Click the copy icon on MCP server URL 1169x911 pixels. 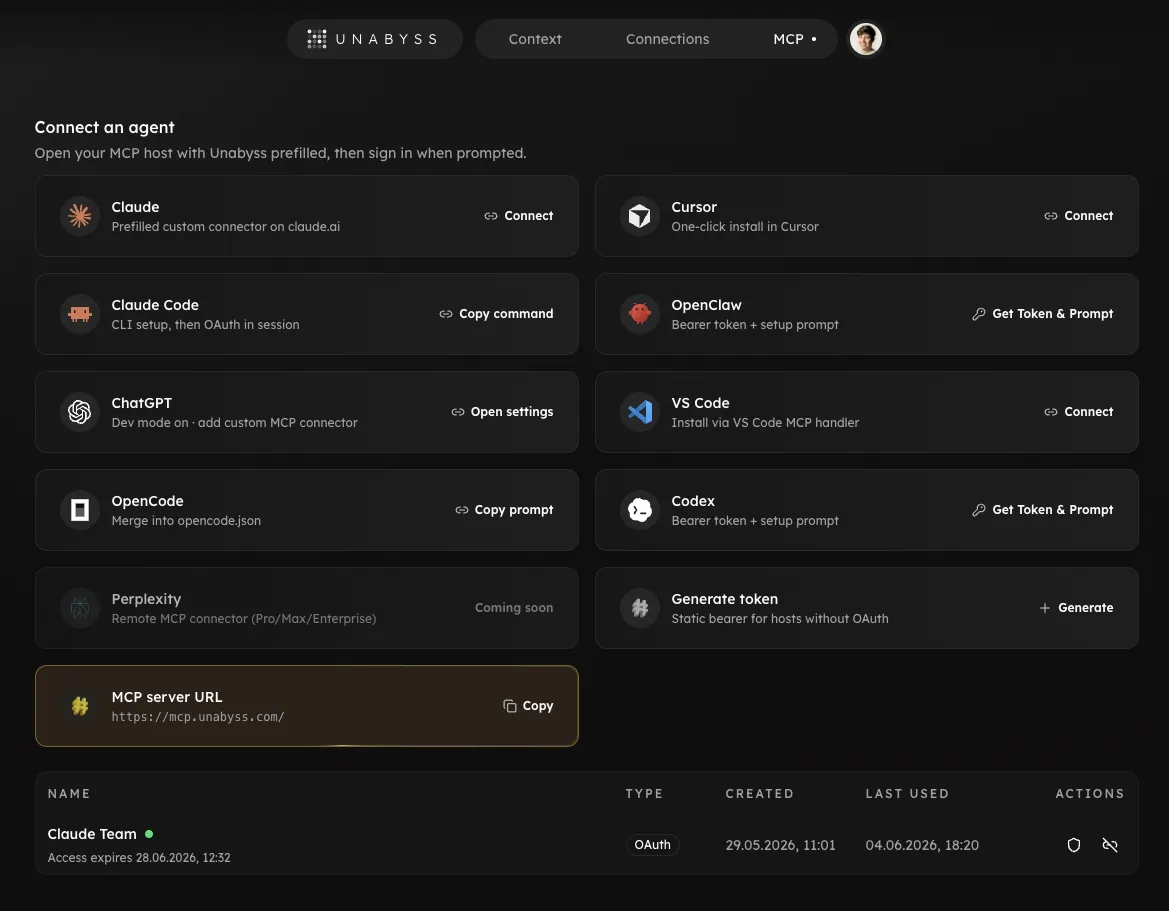click(x=510, y=706)
